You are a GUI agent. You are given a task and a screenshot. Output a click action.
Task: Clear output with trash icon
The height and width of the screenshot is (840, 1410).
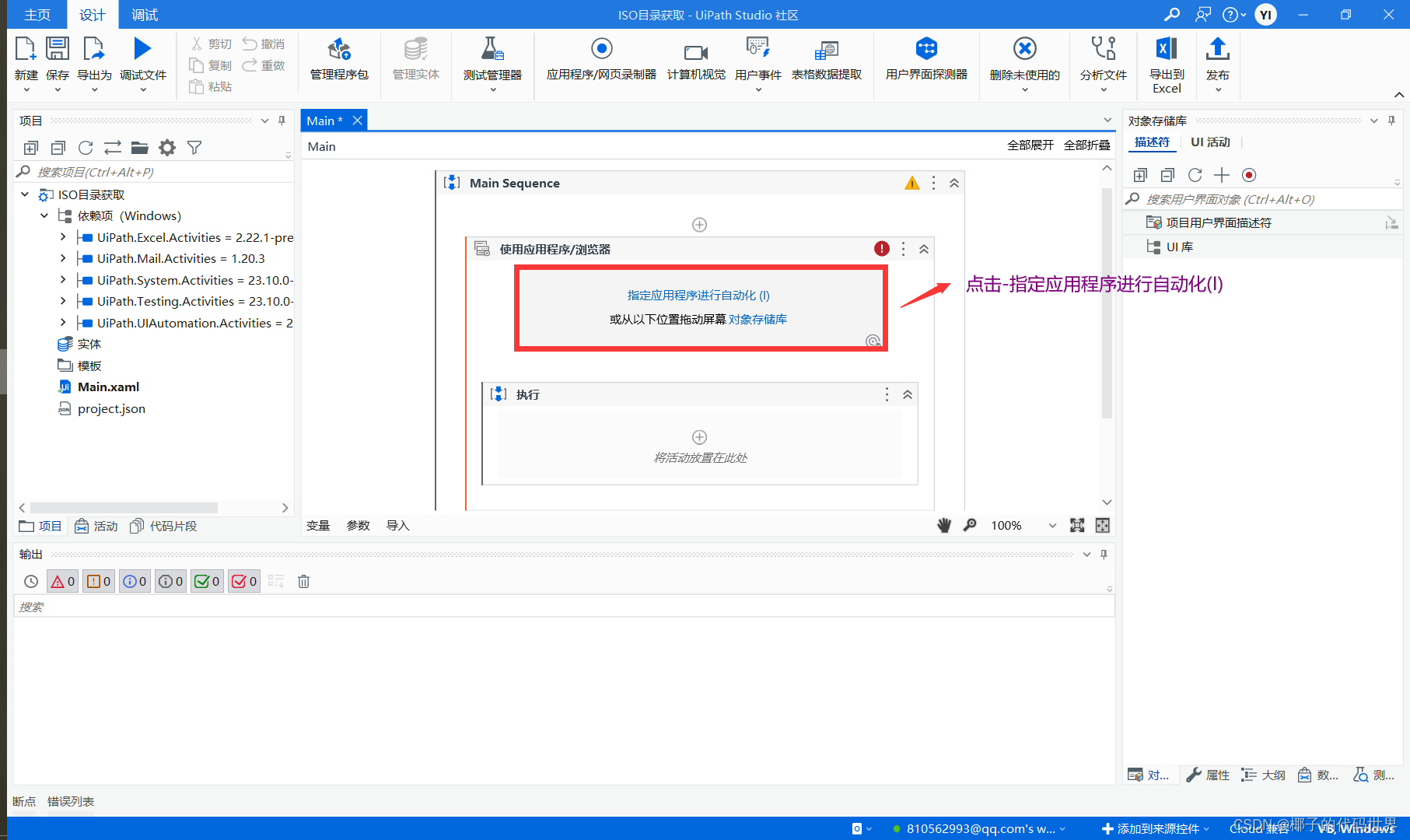tap(304, 581)
